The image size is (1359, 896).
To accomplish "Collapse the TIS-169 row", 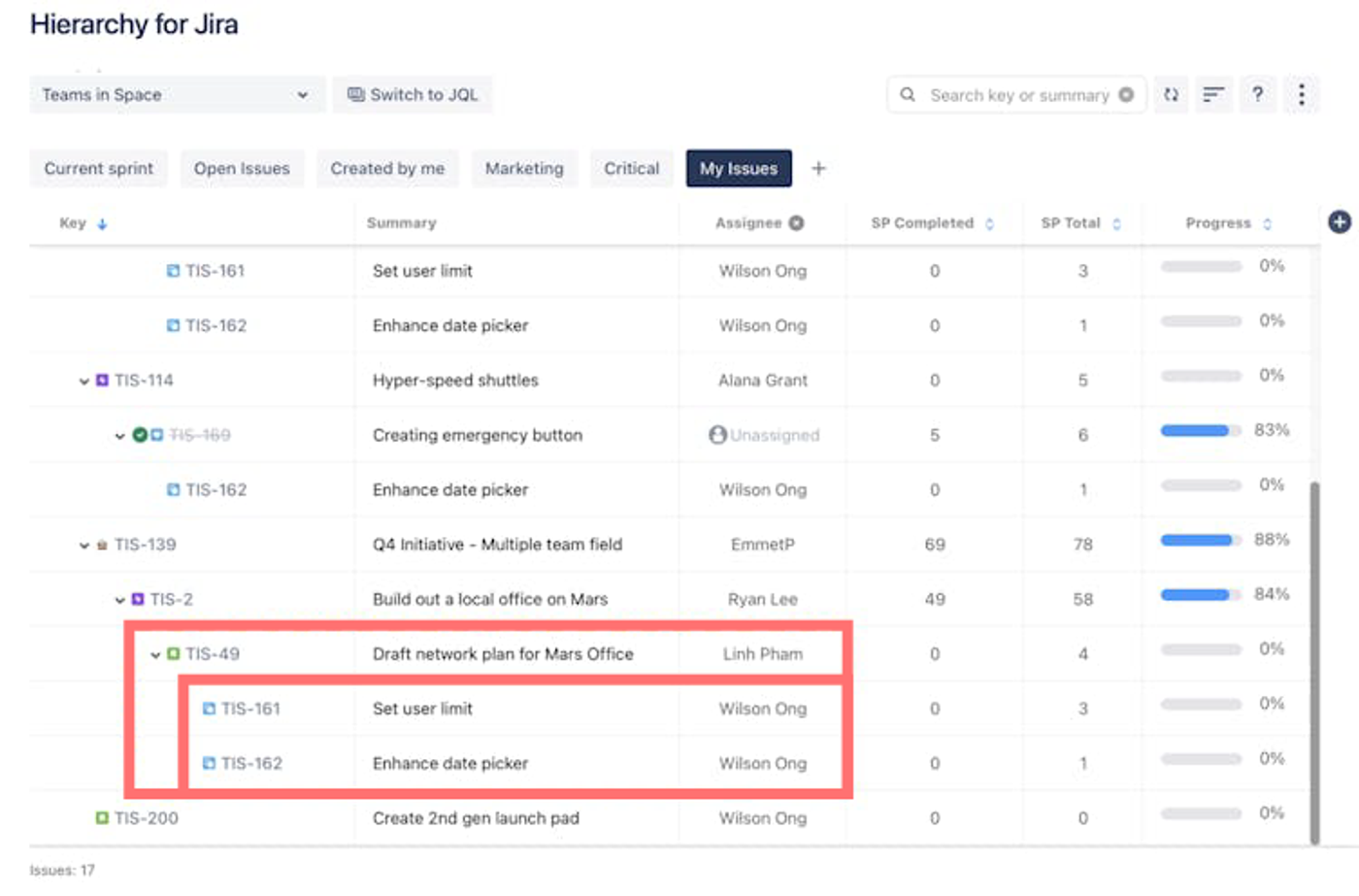I will [x=119, y=436].
